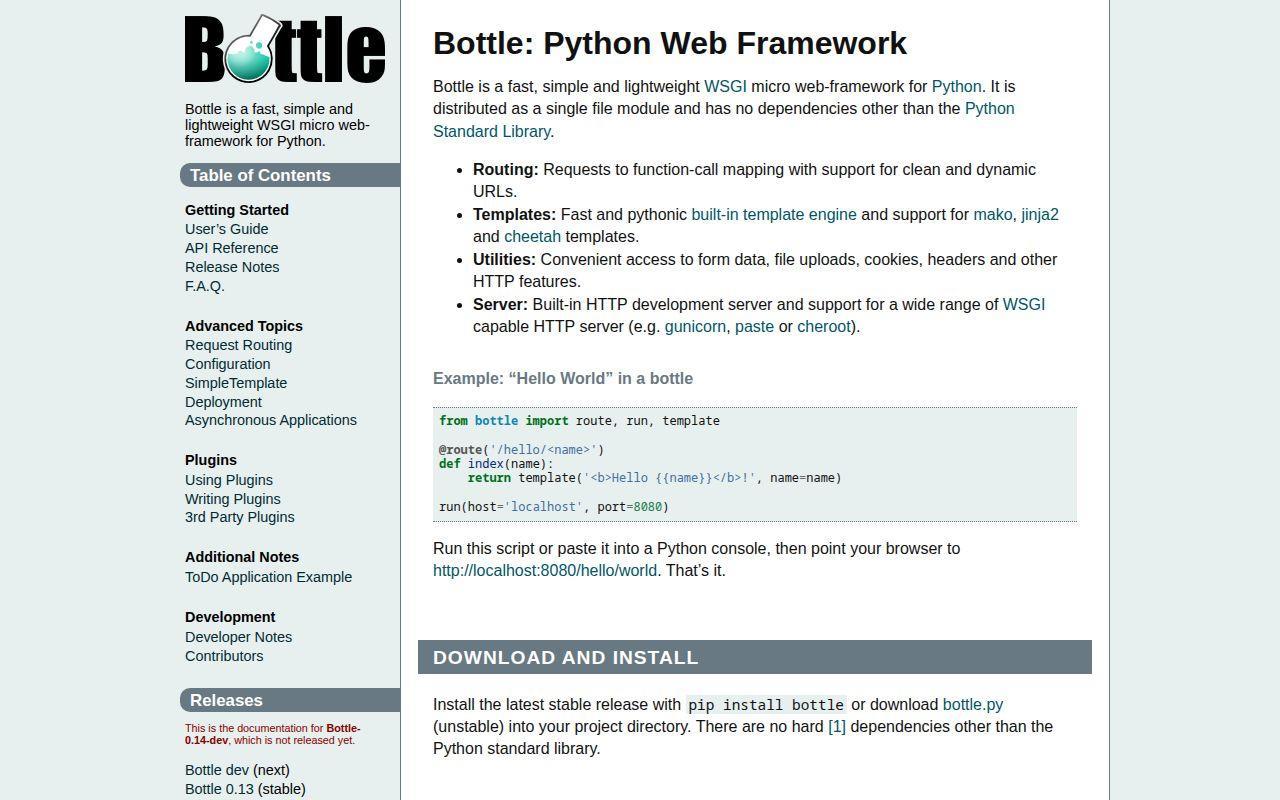This screenshot has height=800, width=1280.
Task: Click the 'Table of Contents' sidebar header
Action: click(x=290, y=175)
